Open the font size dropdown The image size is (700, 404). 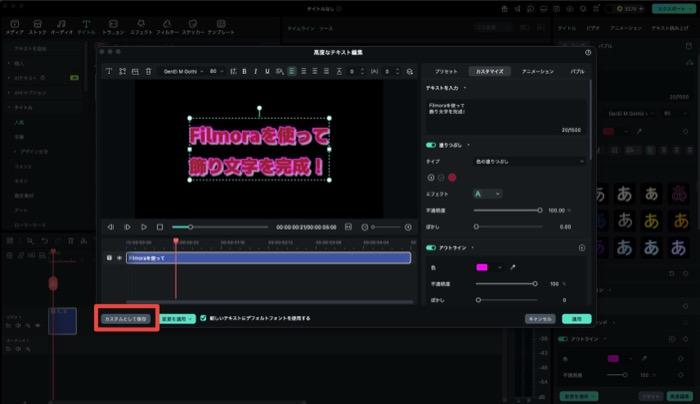pos(217,71)
